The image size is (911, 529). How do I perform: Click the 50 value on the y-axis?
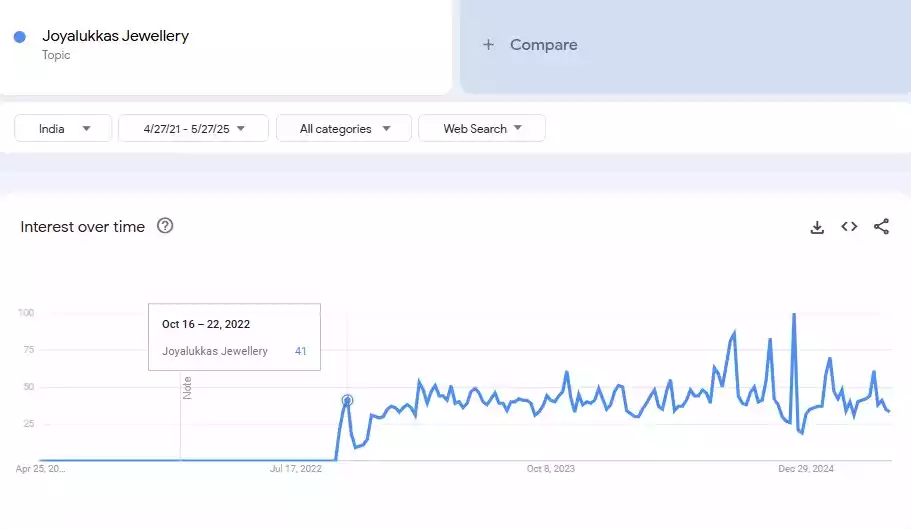28,387
